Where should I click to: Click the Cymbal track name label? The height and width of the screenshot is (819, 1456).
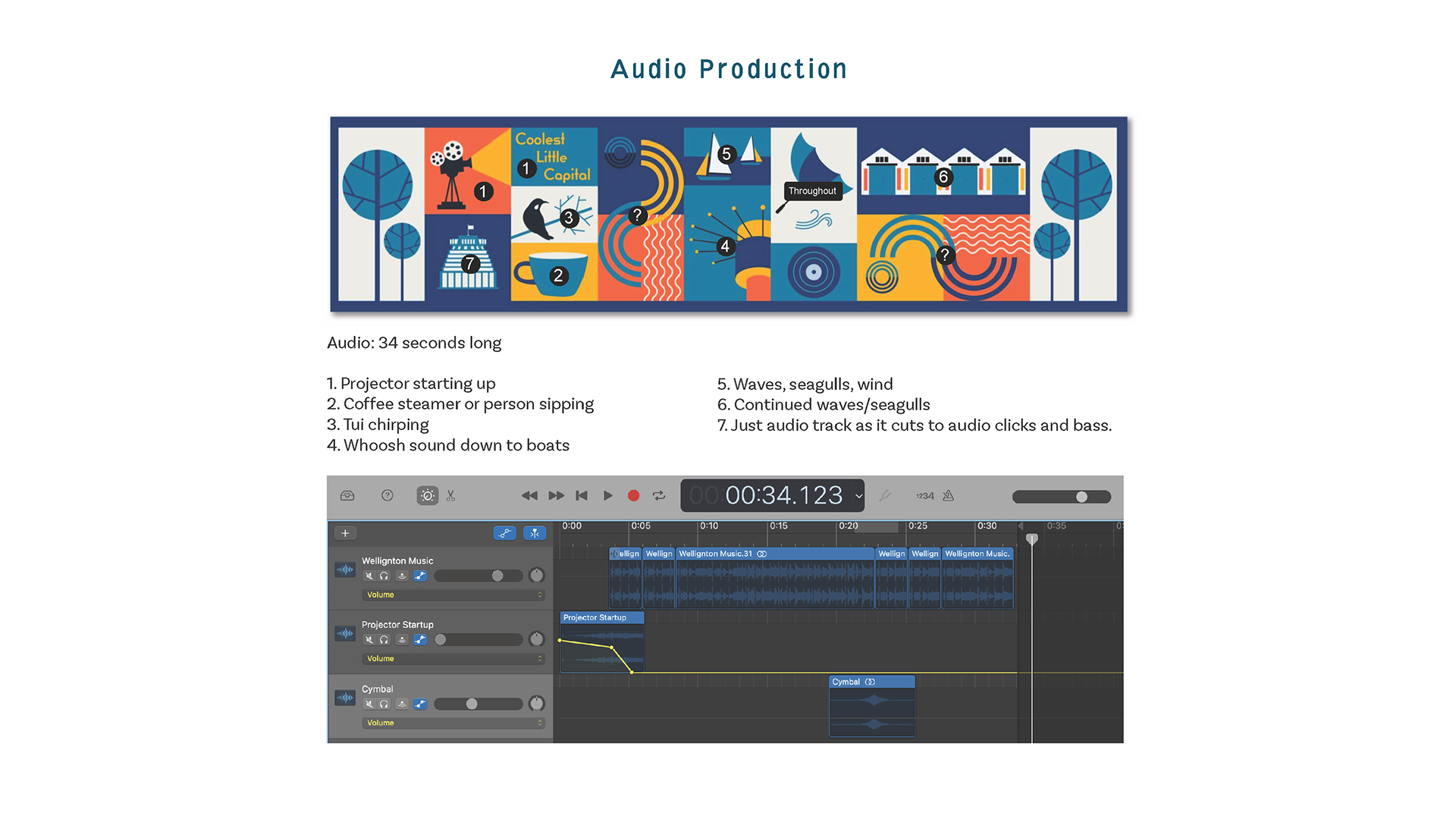tap(377, 689)
